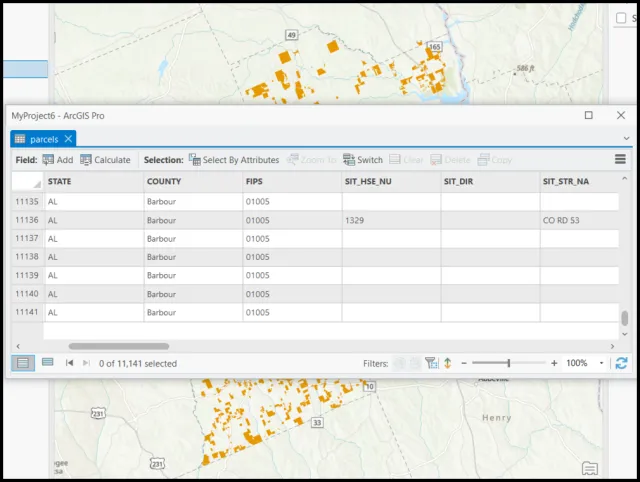Close the parcels table tab

[x=68, y=139]
